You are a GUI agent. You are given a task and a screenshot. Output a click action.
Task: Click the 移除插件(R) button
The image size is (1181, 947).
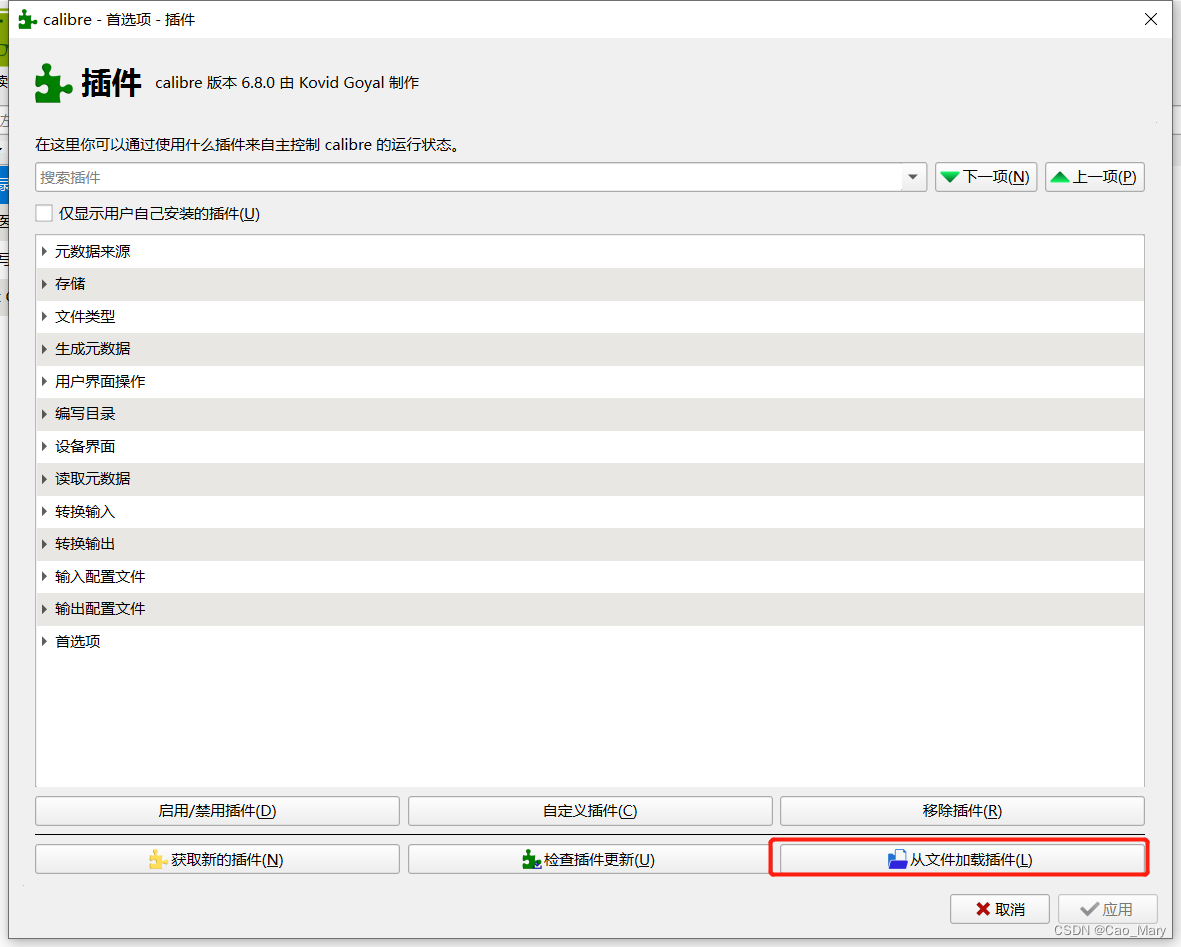(x=962, y=811)
